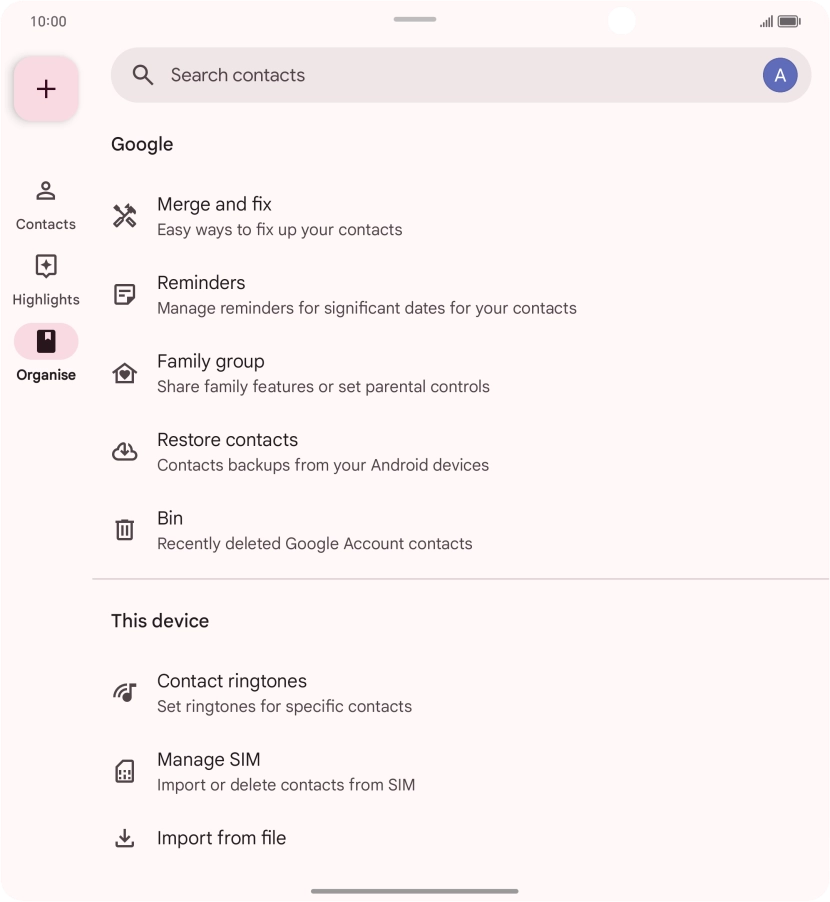This screenshot has height=902, width=830.
Task: Click the Reminders note icon
Action: (125, 295)
